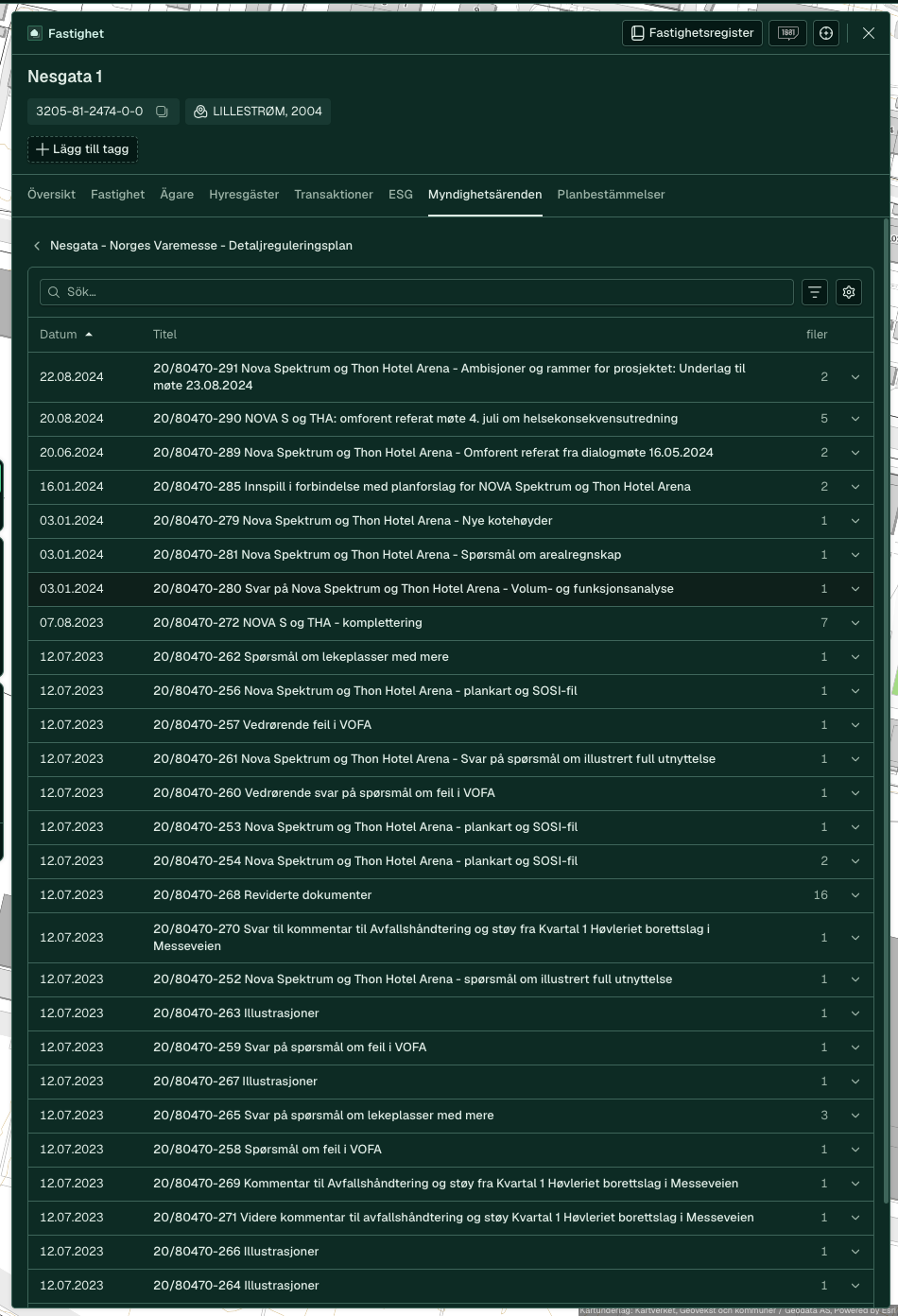The height and width of the screenshot is (1316, 898).
Task: Expand row 20/80470-265 Svar om lekeplasser
Action: (855, 1116)
